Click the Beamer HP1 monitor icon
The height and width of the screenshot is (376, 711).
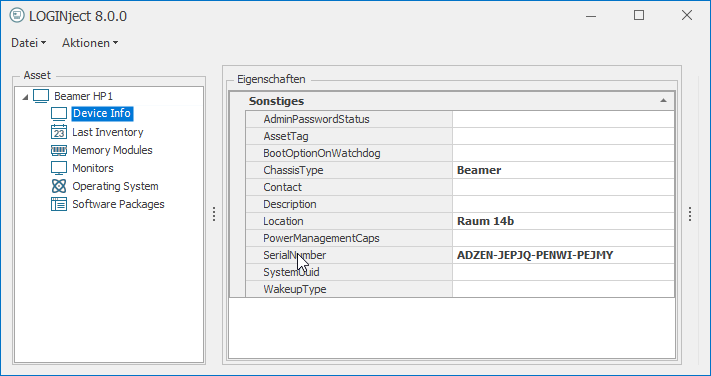click(x=41, y=96)
